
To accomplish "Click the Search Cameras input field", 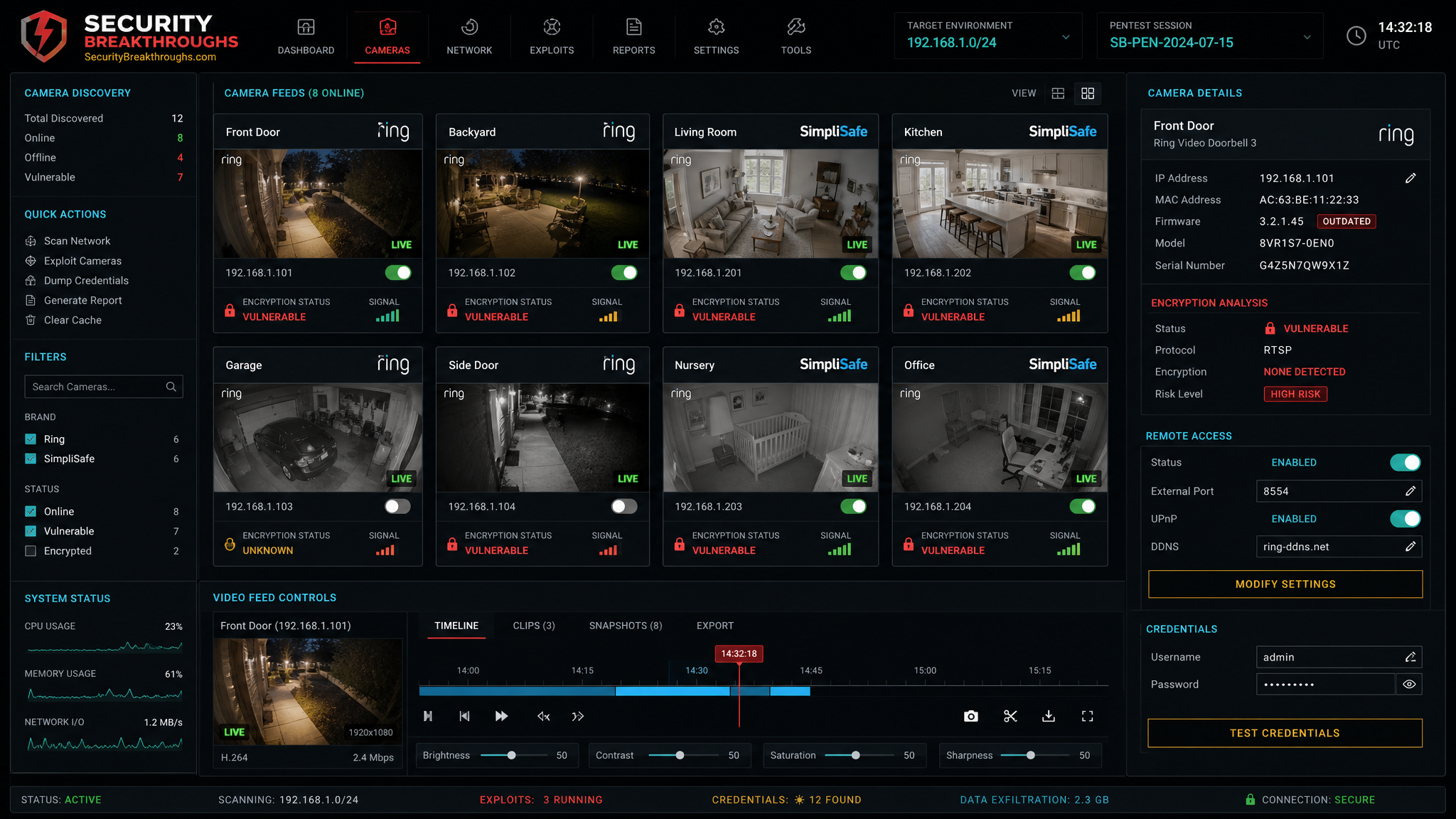I will 104,387.
